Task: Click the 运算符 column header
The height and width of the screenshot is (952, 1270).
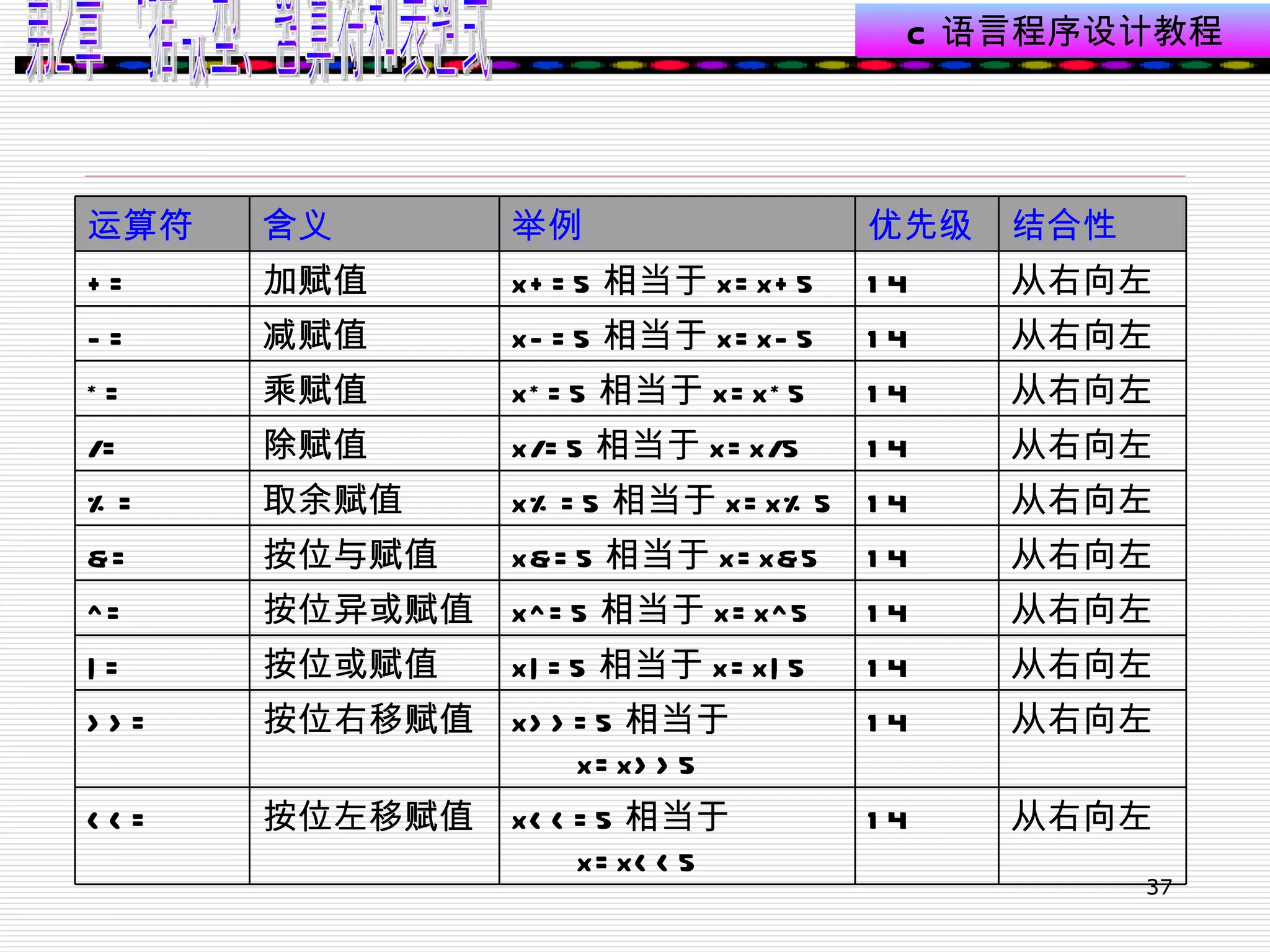Action: click(162, 224)
